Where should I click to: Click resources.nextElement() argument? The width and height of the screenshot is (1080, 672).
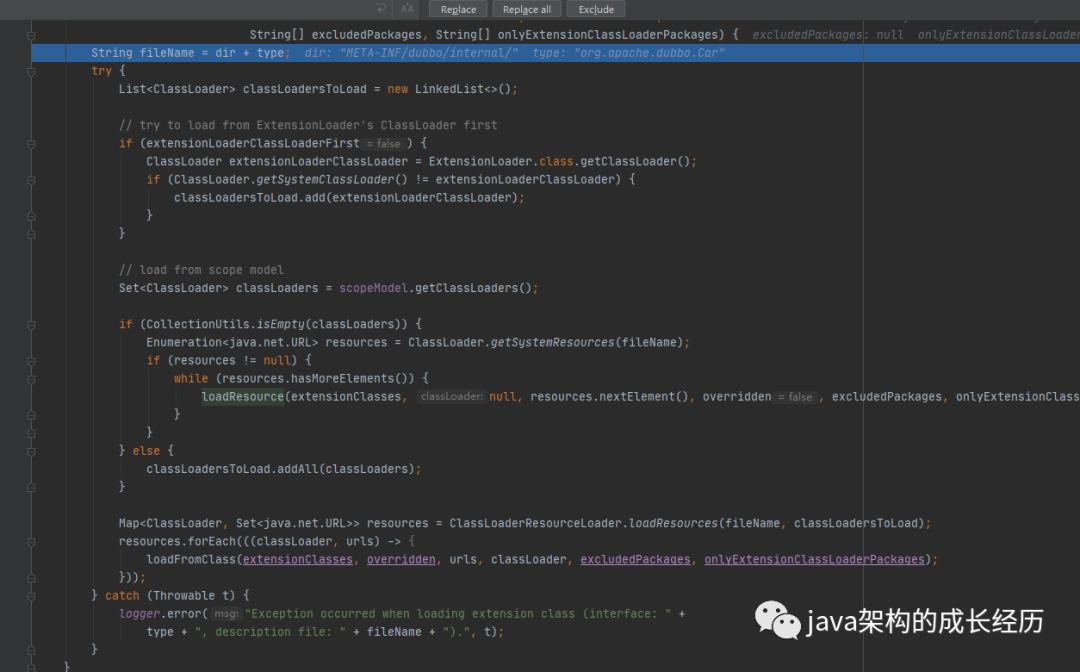coord(610,397)
